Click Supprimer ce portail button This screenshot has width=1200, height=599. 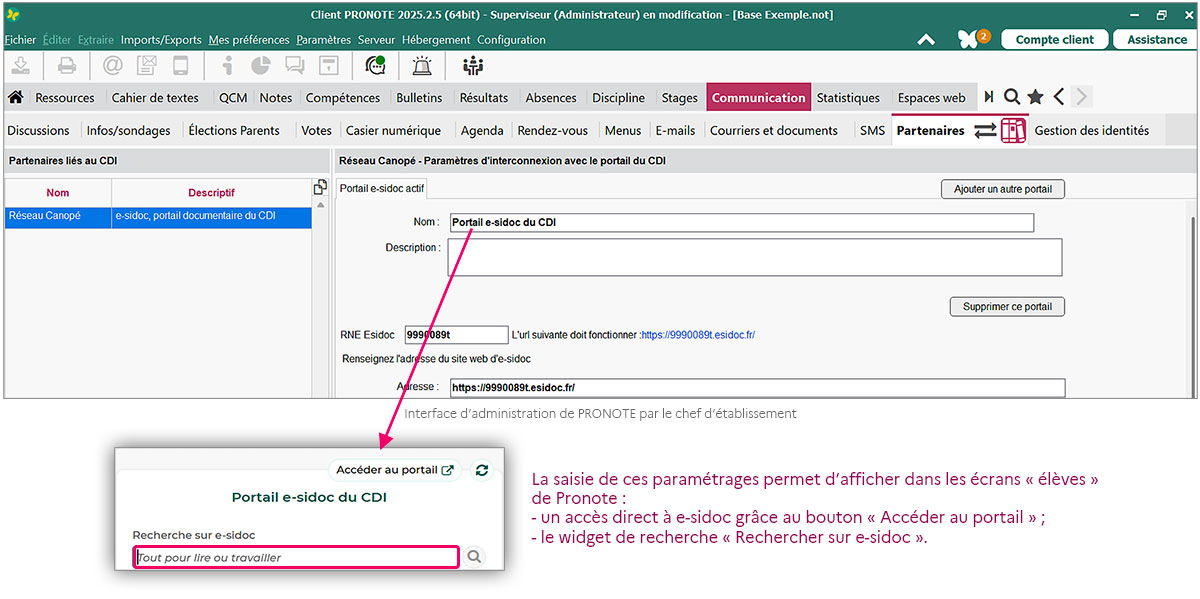1007,307
